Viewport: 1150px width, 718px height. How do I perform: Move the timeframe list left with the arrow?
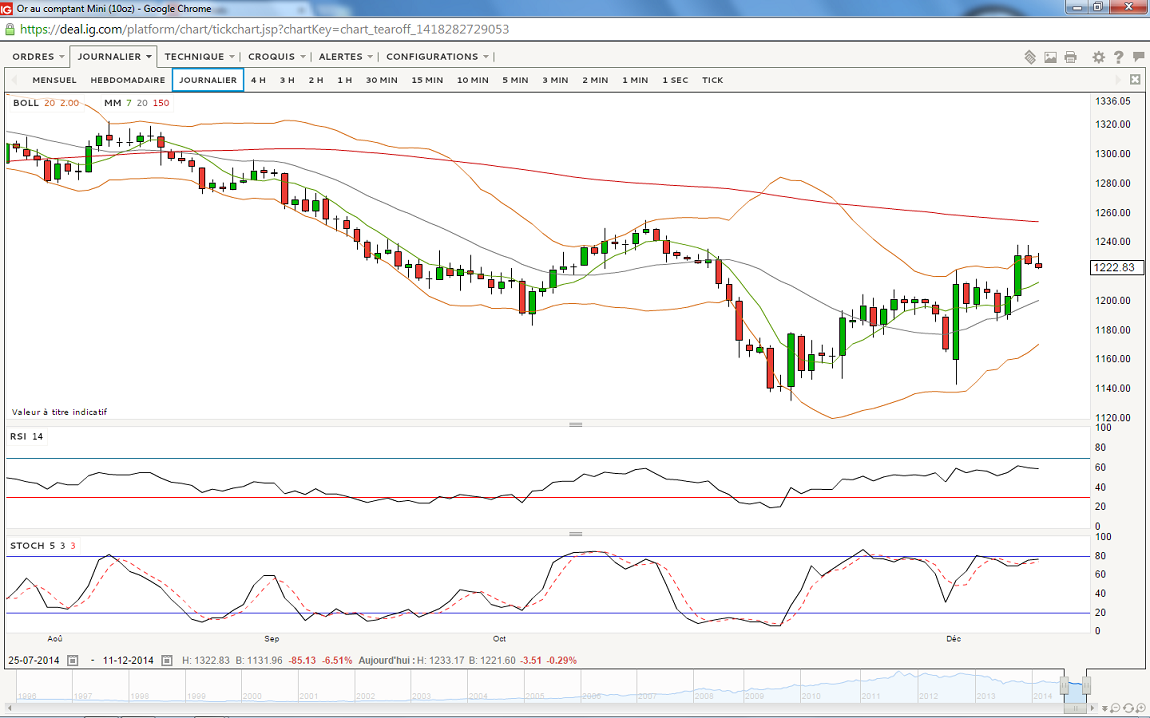[x=14, y=79]
